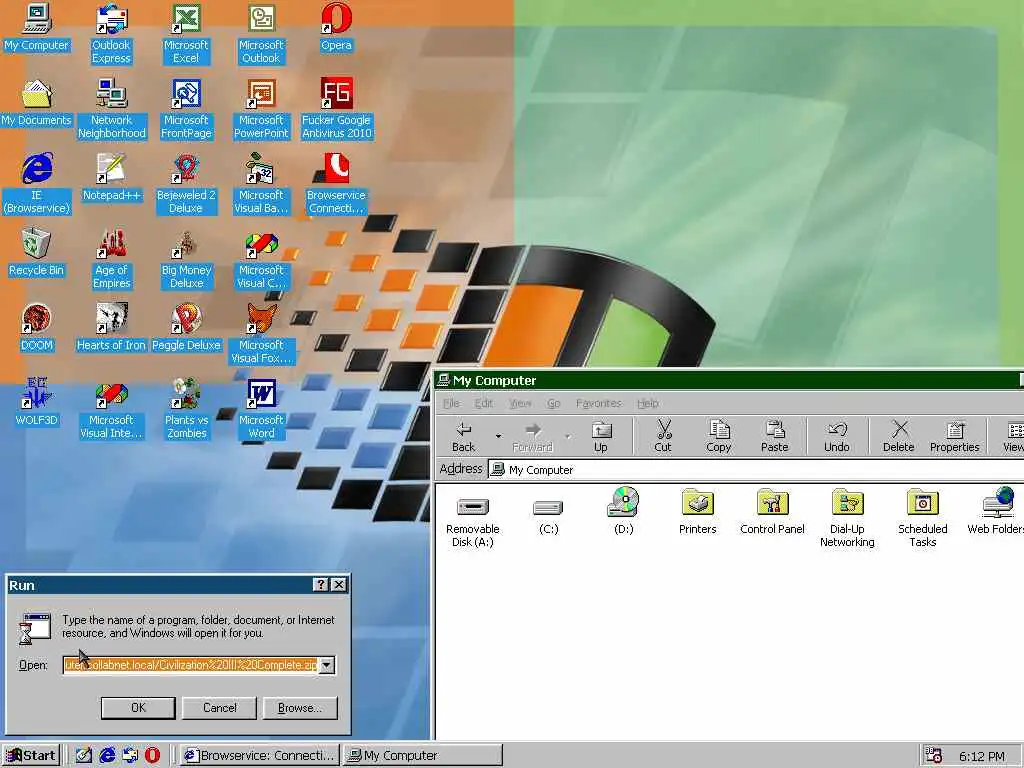Click the Address bar field

(x=756, y=470)
